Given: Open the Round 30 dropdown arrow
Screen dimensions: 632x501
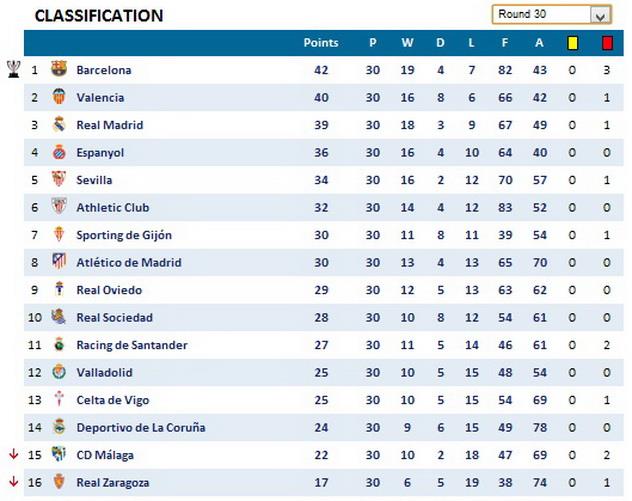Looking at the screenshot, I should (x=600, y=15).
